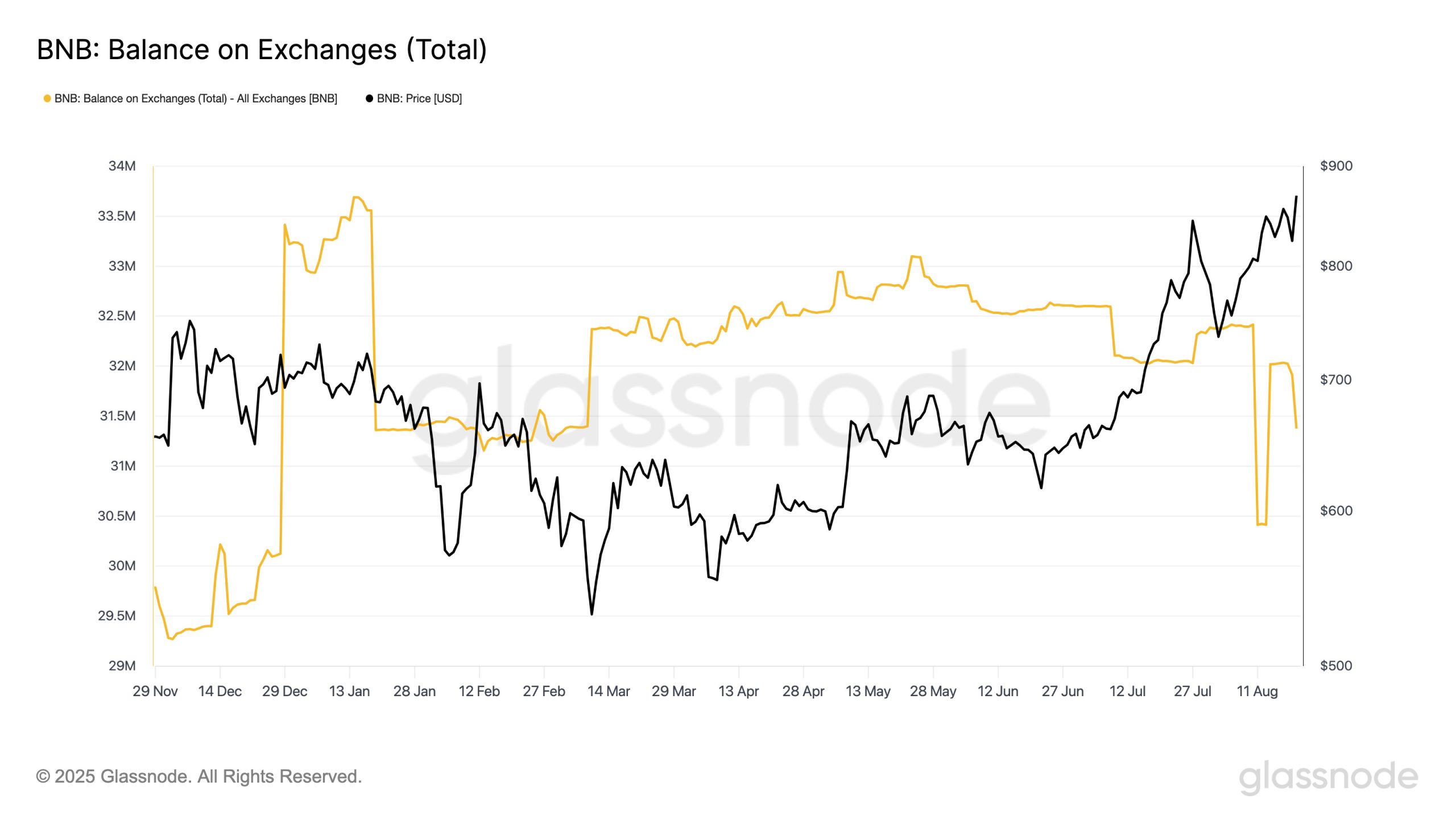Click the black BNB Price legend dot
Screen dimensions: 1456x819
click(x=369, y=98)
